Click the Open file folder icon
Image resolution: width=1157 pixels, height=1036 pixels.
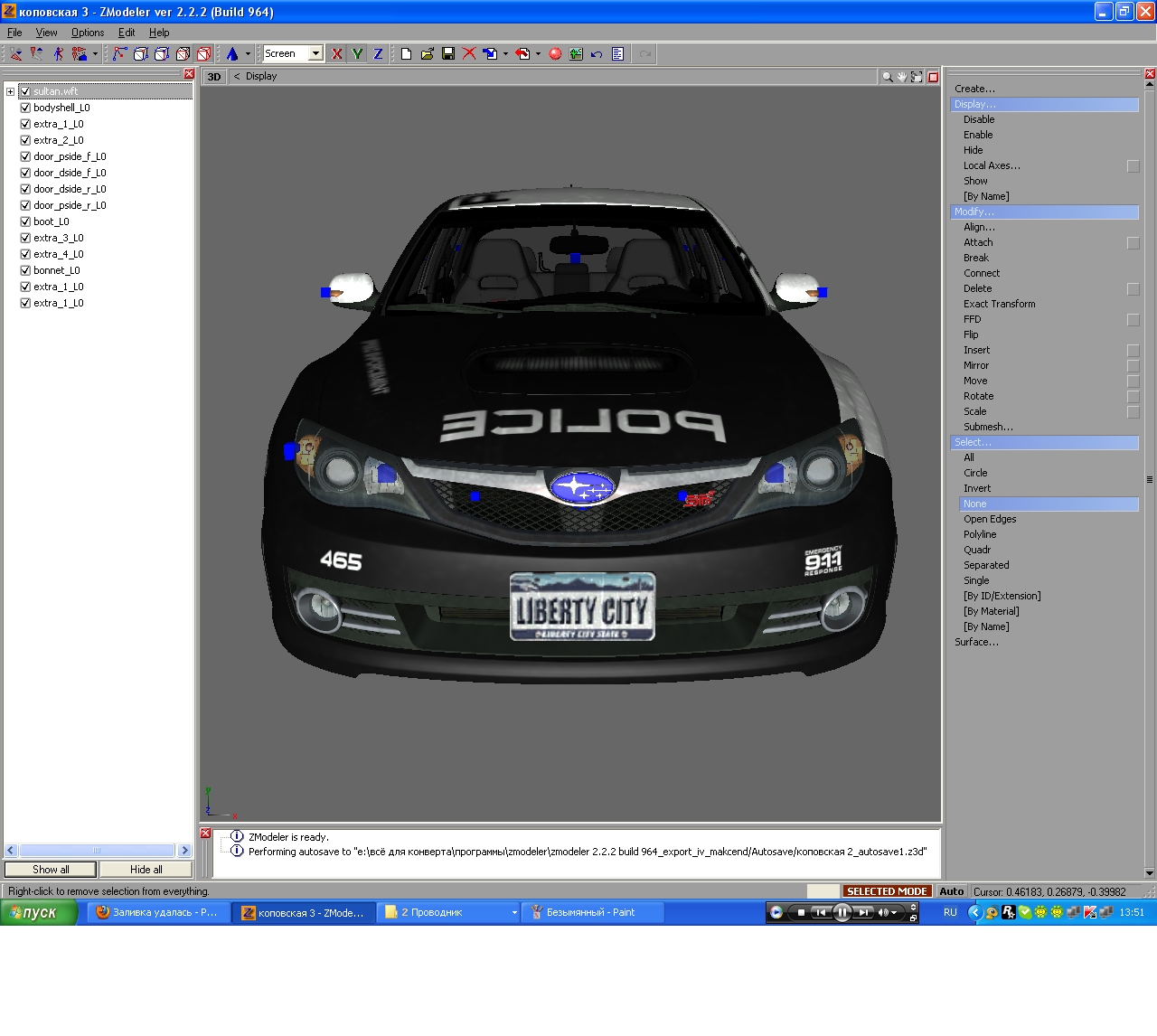click(x=428, y=54)
